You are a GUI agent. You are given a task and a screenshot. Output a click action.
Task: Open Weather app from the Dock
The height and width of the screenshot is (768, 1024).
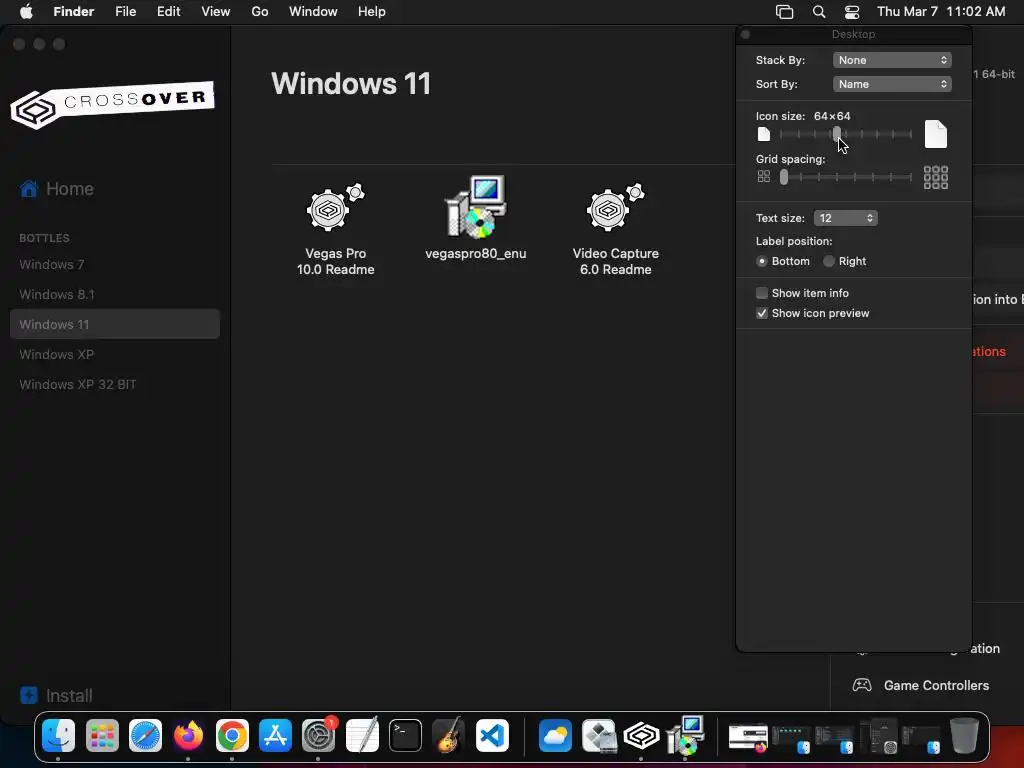(x=555, y=736)
